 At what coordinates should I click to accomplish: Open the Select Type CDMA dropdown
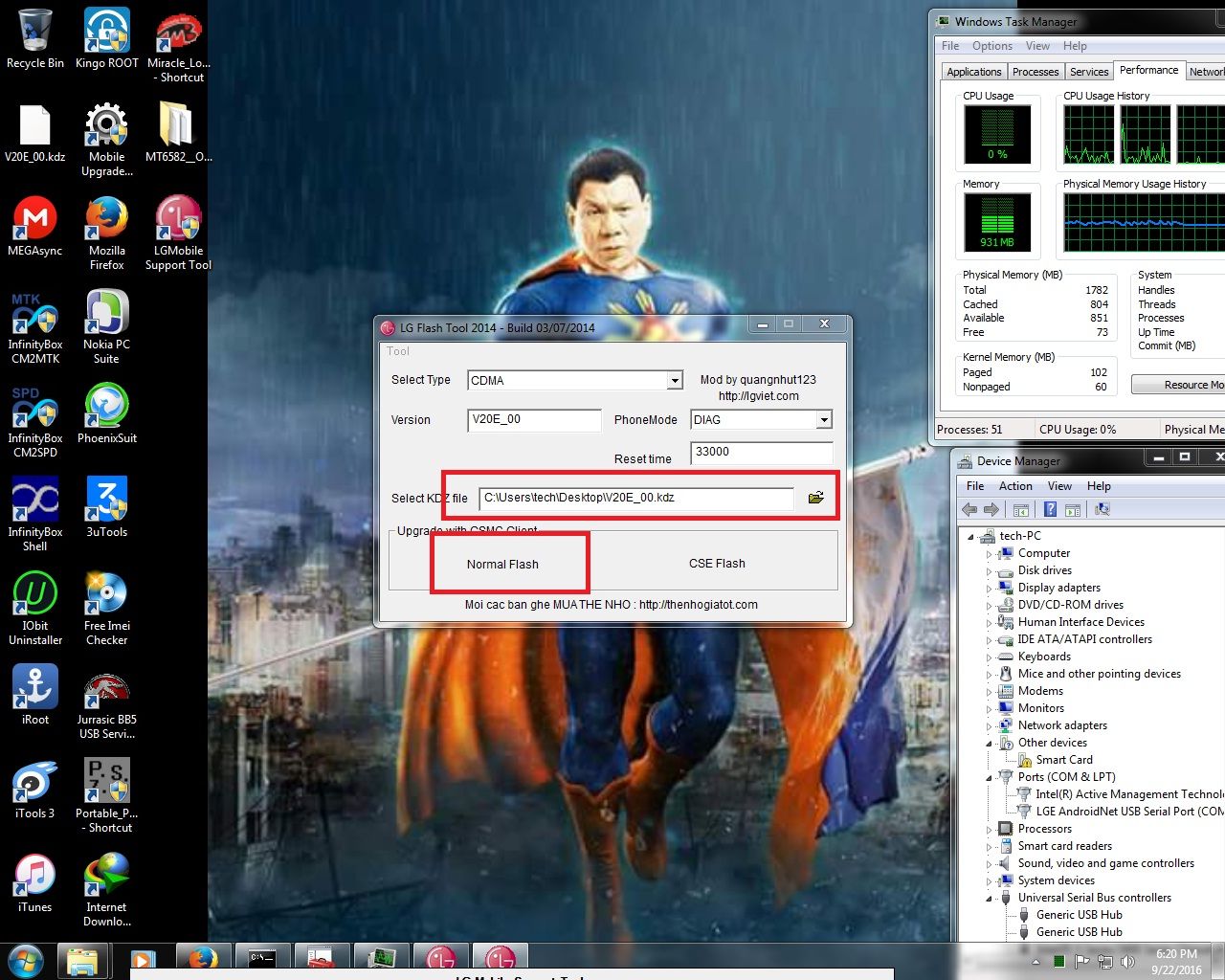pyautogui.click(x=675, y=381)
